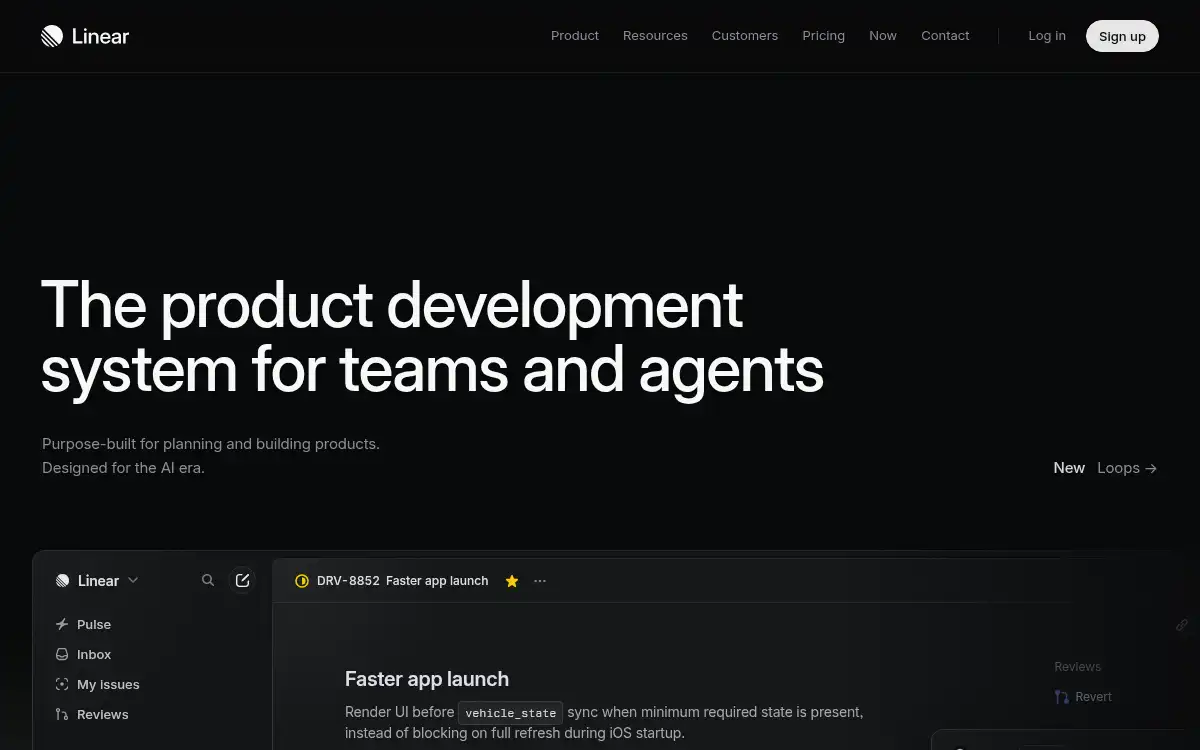The image size is (1200, 750).
Task: Click the DRV-8852 issue identifier
Action: (348, 581)
